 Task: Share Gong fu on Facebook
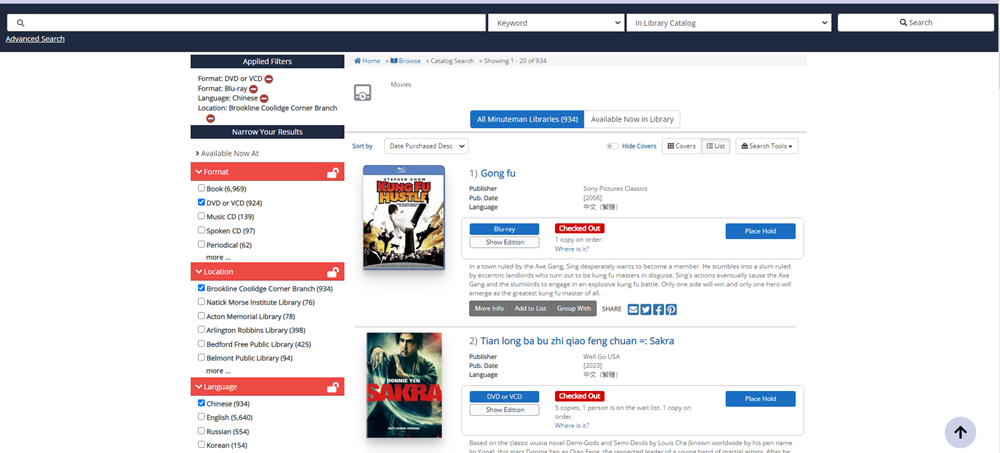(659, 309)
